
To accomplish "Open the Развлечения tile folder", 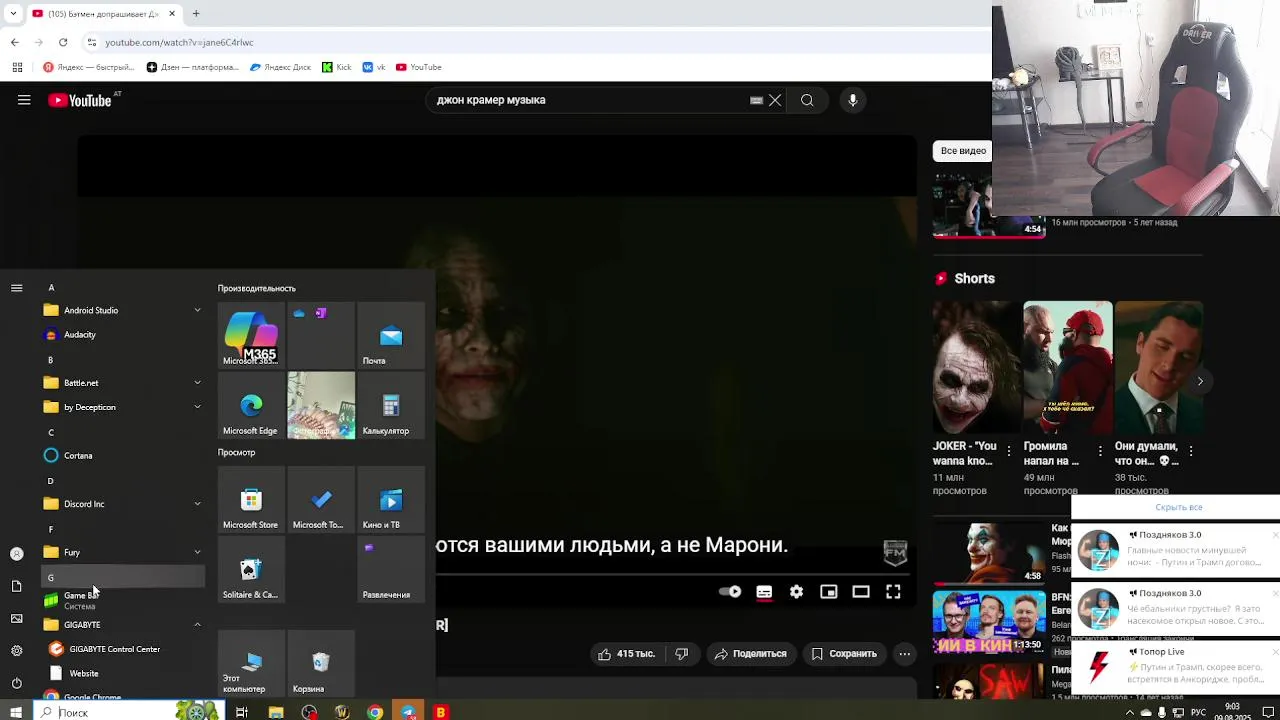I will point(391,569).
